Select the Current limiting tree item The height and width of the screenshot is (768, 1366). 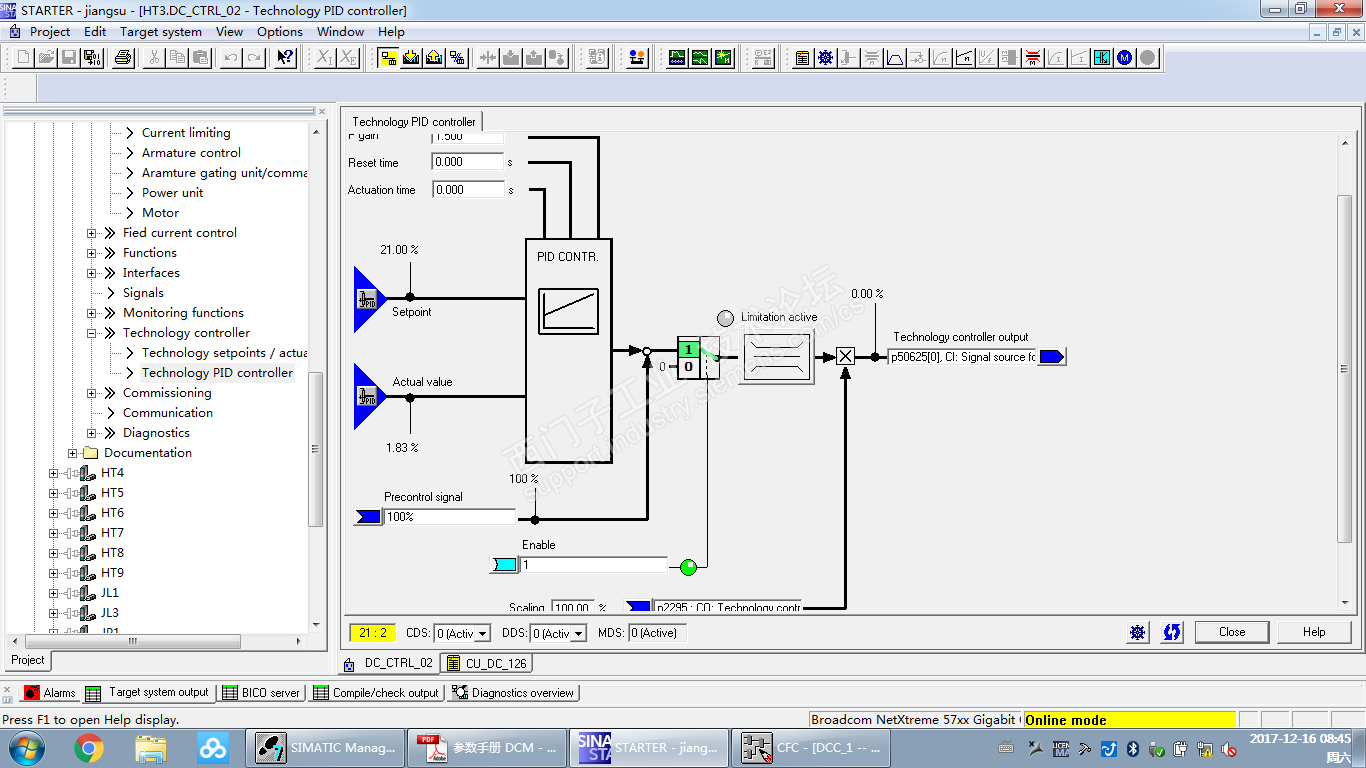pyautogui.click(x=186, y=133)
